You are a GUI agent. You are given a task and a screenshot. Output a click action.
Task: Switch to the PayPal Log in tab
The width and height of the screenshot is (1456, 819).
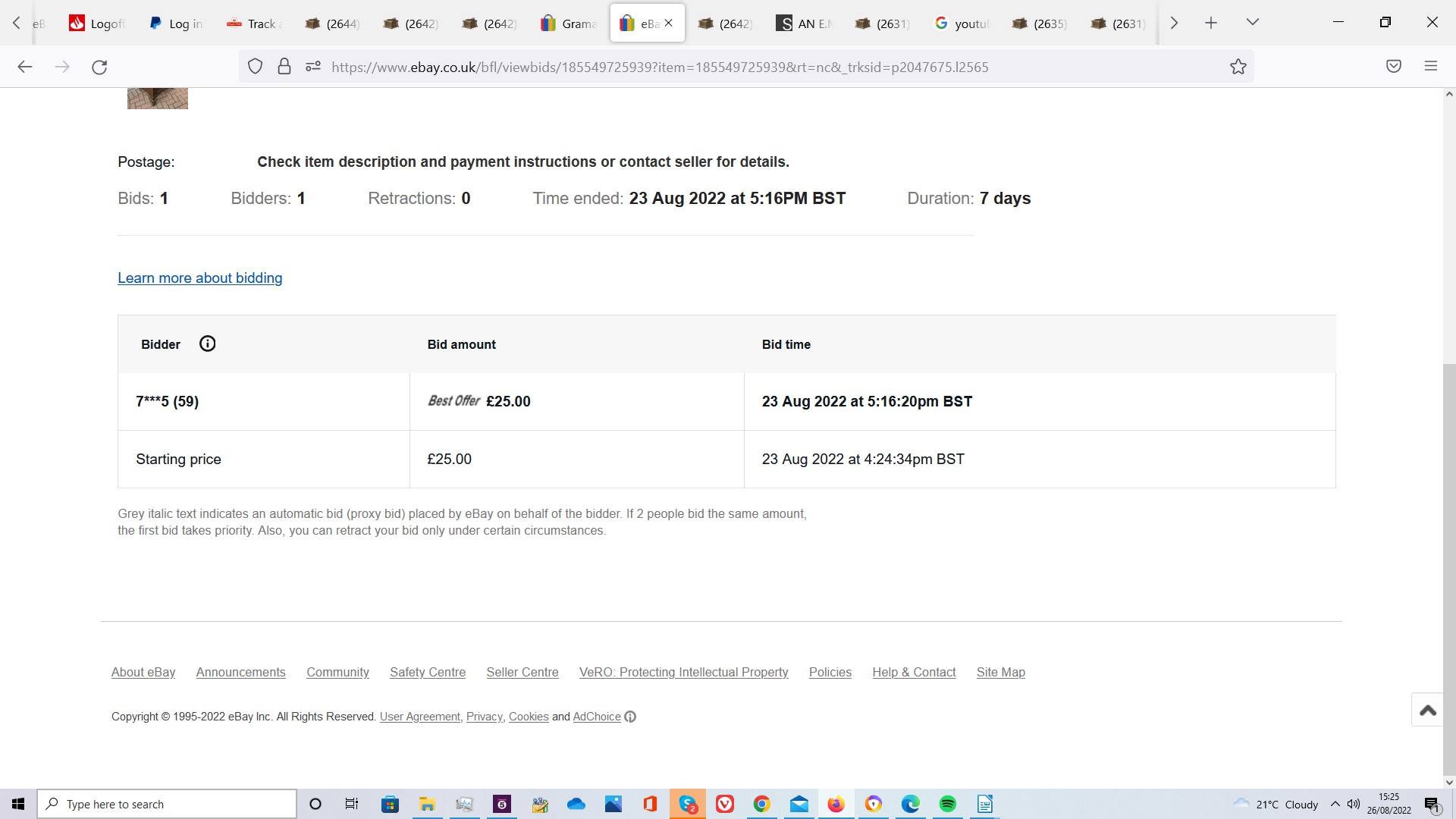(x=176, y=24)
